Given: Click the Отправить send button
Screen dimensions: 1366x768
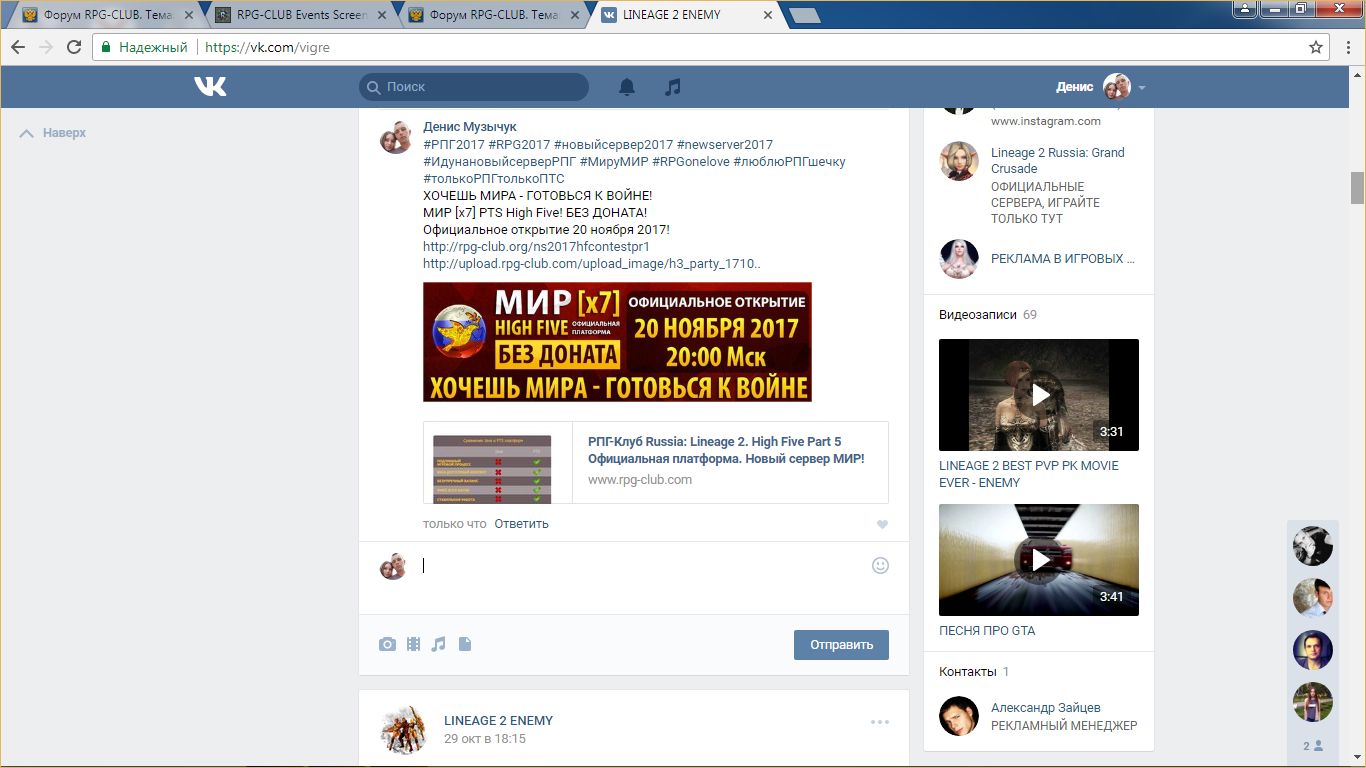Looking at the screenshot, I should coord(841,645).
